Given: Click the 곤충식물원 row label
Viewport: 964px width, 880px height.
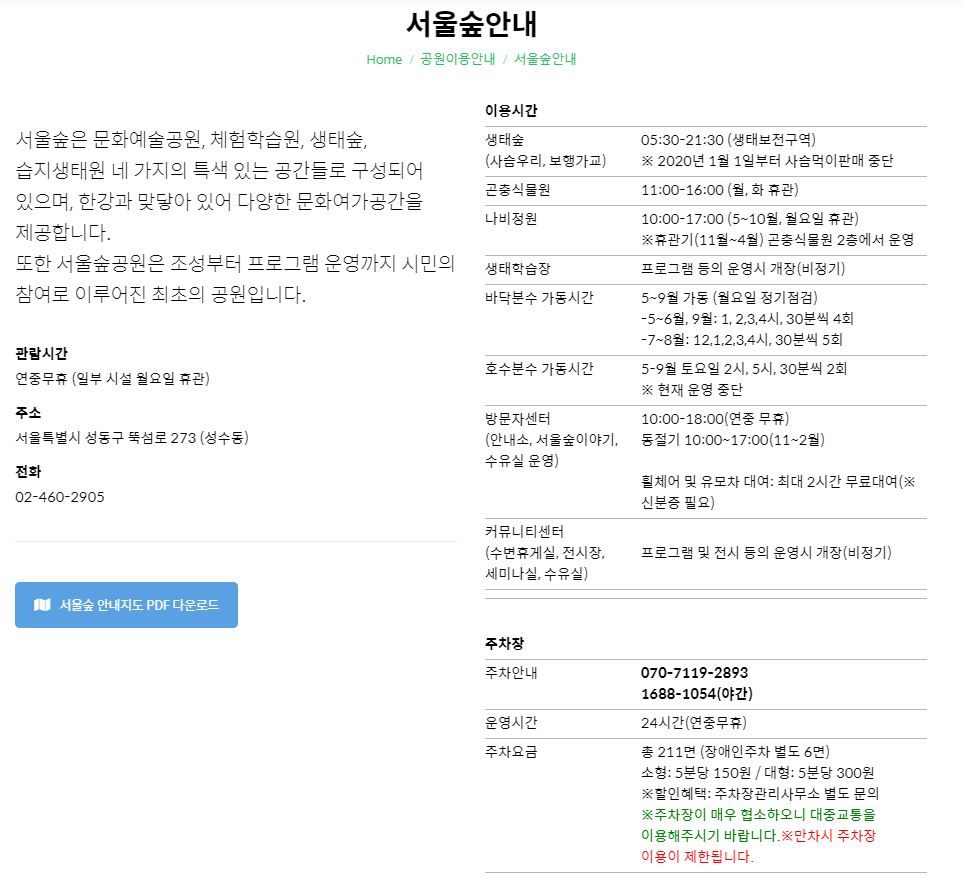Looking at the screenshot, I should (x=517, y=189).
